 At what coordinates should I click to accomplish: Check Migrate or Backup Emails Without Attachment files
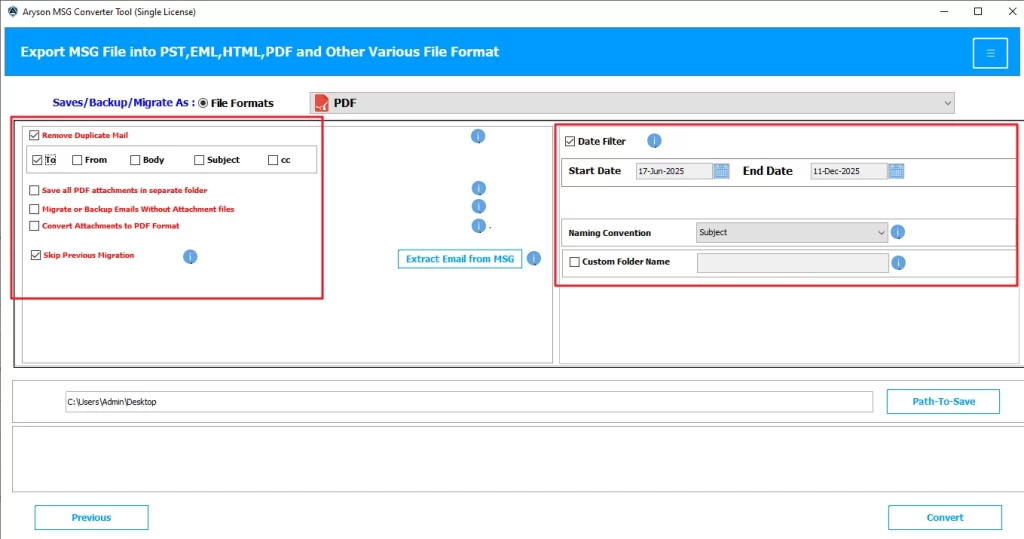point(34,209)
